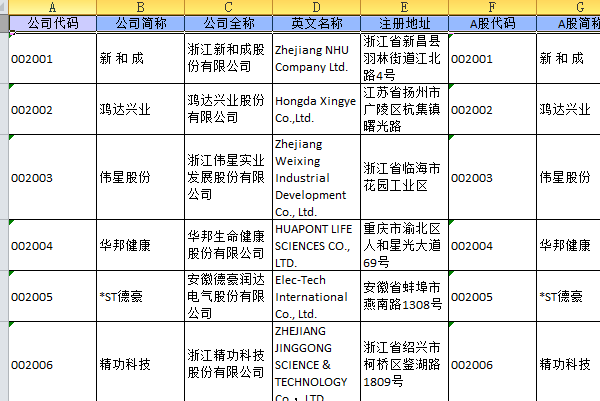Screen dimensions: 600x401
Task: Select company code 002003 in column A
Action: 52,177
